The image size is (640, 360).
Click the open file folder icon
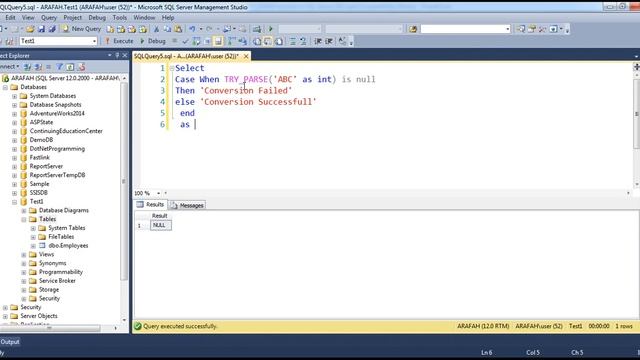(x=30, y=29)
